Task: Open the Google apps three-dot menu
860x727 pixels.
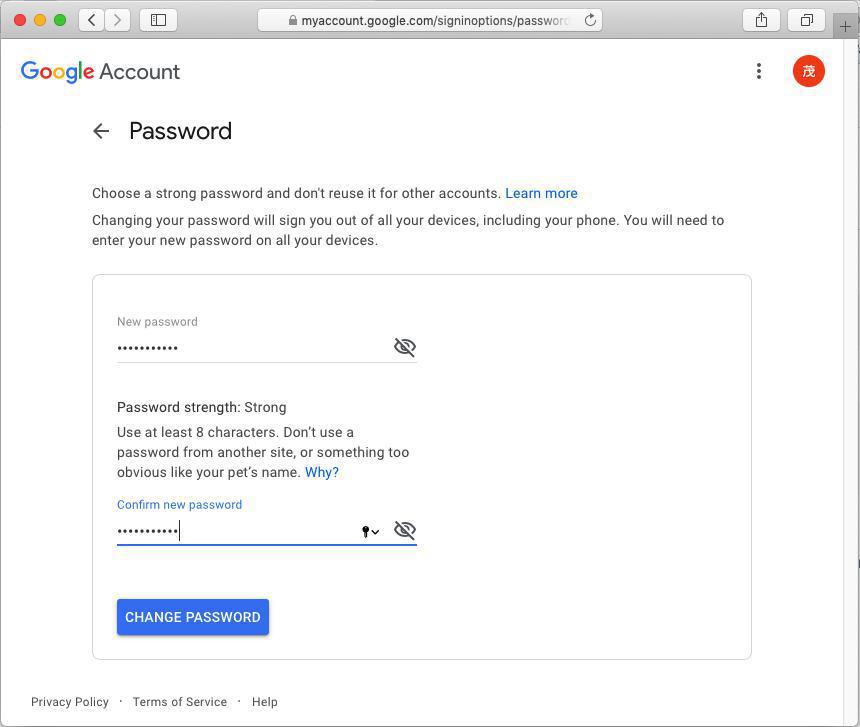Action: coord(759,71)
